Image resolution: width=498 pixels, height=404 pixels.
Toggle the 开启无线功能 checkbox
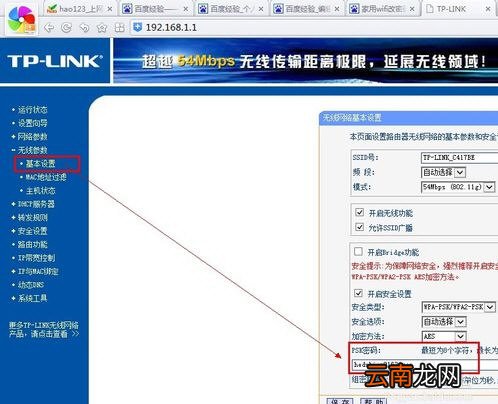[359, 212]
